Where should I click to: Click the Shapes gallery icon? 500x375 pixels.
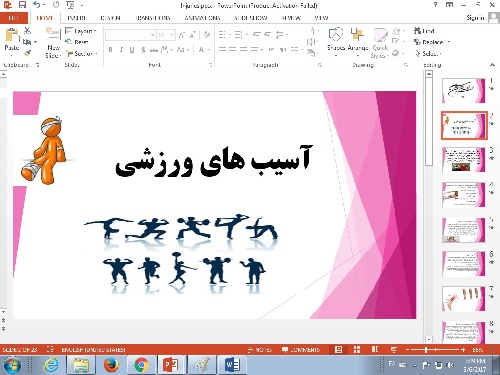tap(336, 34)
